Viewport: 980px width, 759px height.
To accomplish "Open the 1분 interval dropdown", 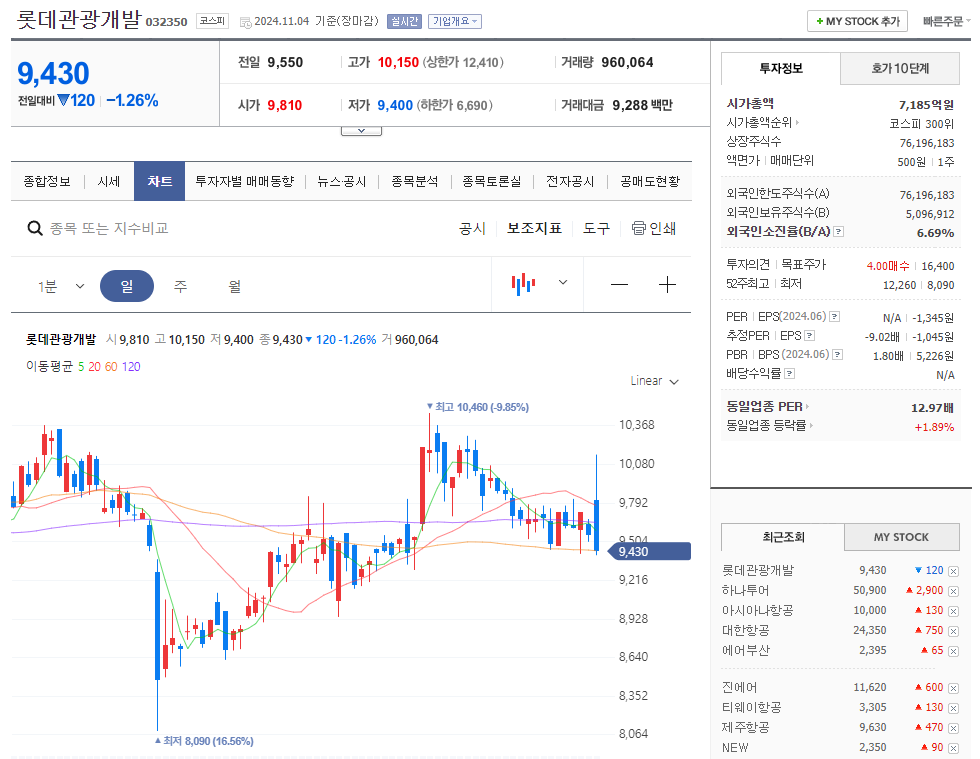I will point(61,286).
